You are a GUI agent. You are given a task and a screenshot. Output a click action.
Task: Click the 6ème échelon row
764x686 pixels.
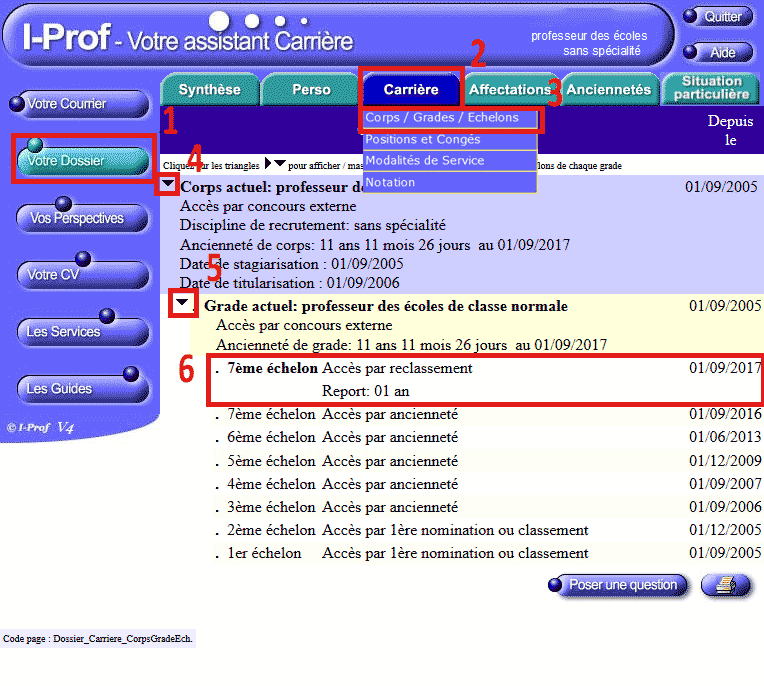click(x=487, y=438)
